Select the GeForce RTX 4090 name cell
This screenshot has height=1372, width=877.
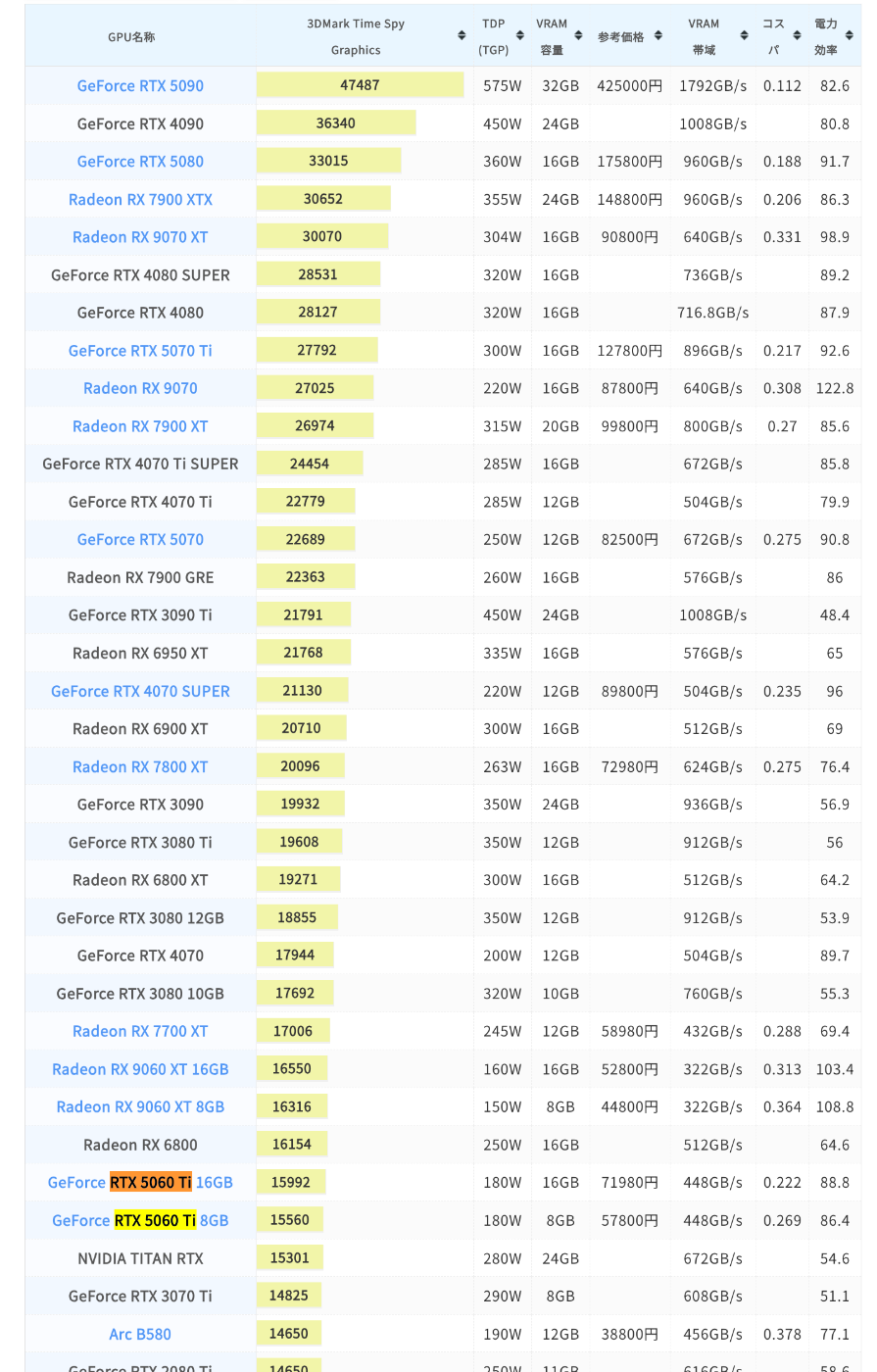point(140,123)
